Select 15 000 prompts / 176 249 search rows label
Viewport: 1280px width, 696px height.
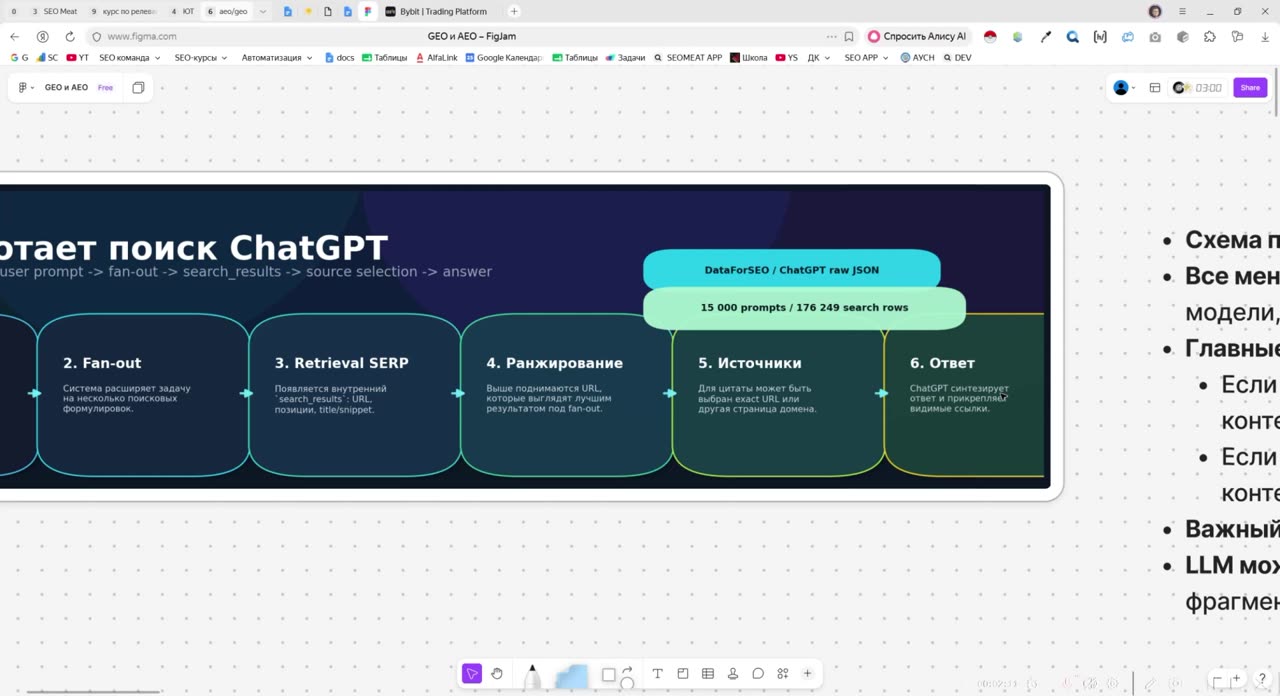tap(804, 308)
